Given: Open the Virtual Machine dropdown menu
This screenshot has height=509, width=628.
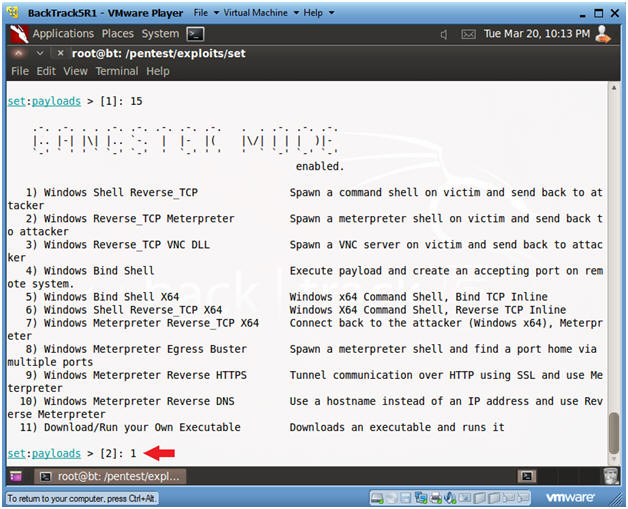Looking at the screenshot, I should (x=261, y=13).
